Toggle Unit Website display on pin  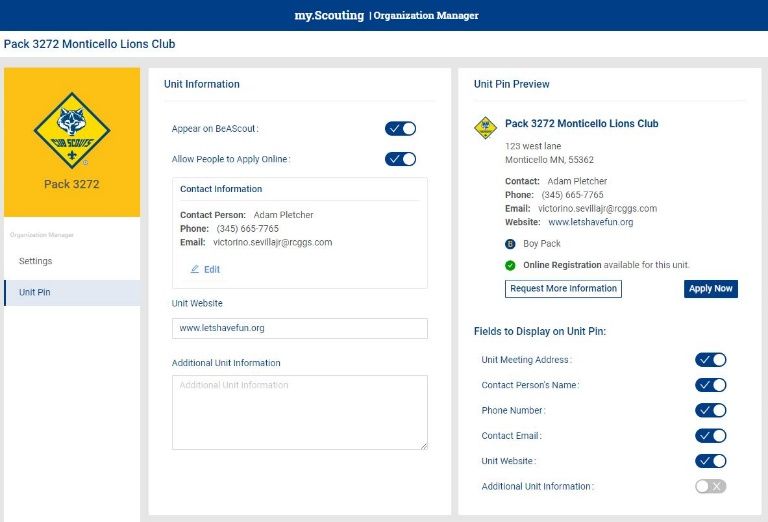click(710, 461)
